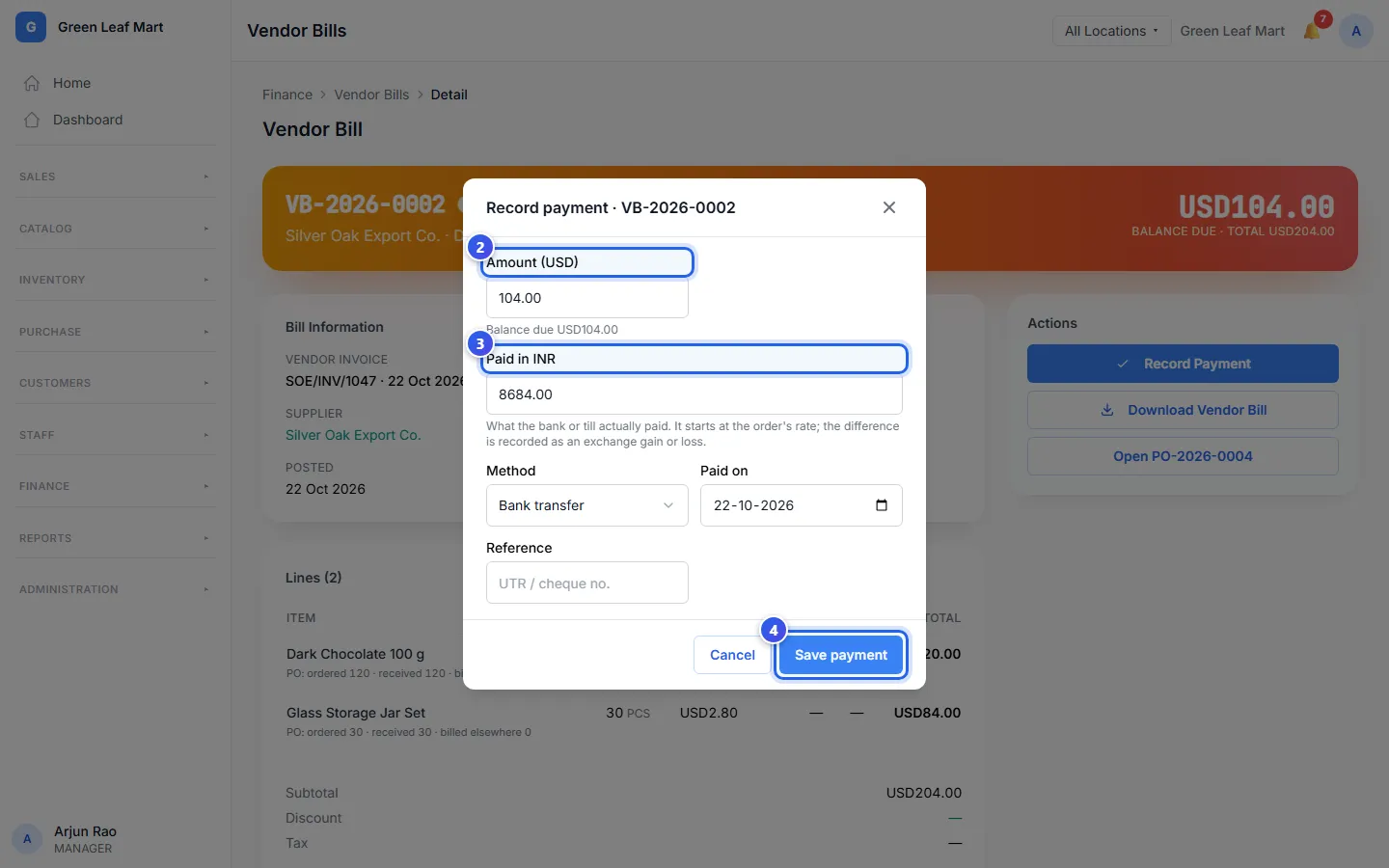Viewport: 1389px width, 868px height.
Task: Click the Arjun Rao profile avatar
Action: pos(27,839)
